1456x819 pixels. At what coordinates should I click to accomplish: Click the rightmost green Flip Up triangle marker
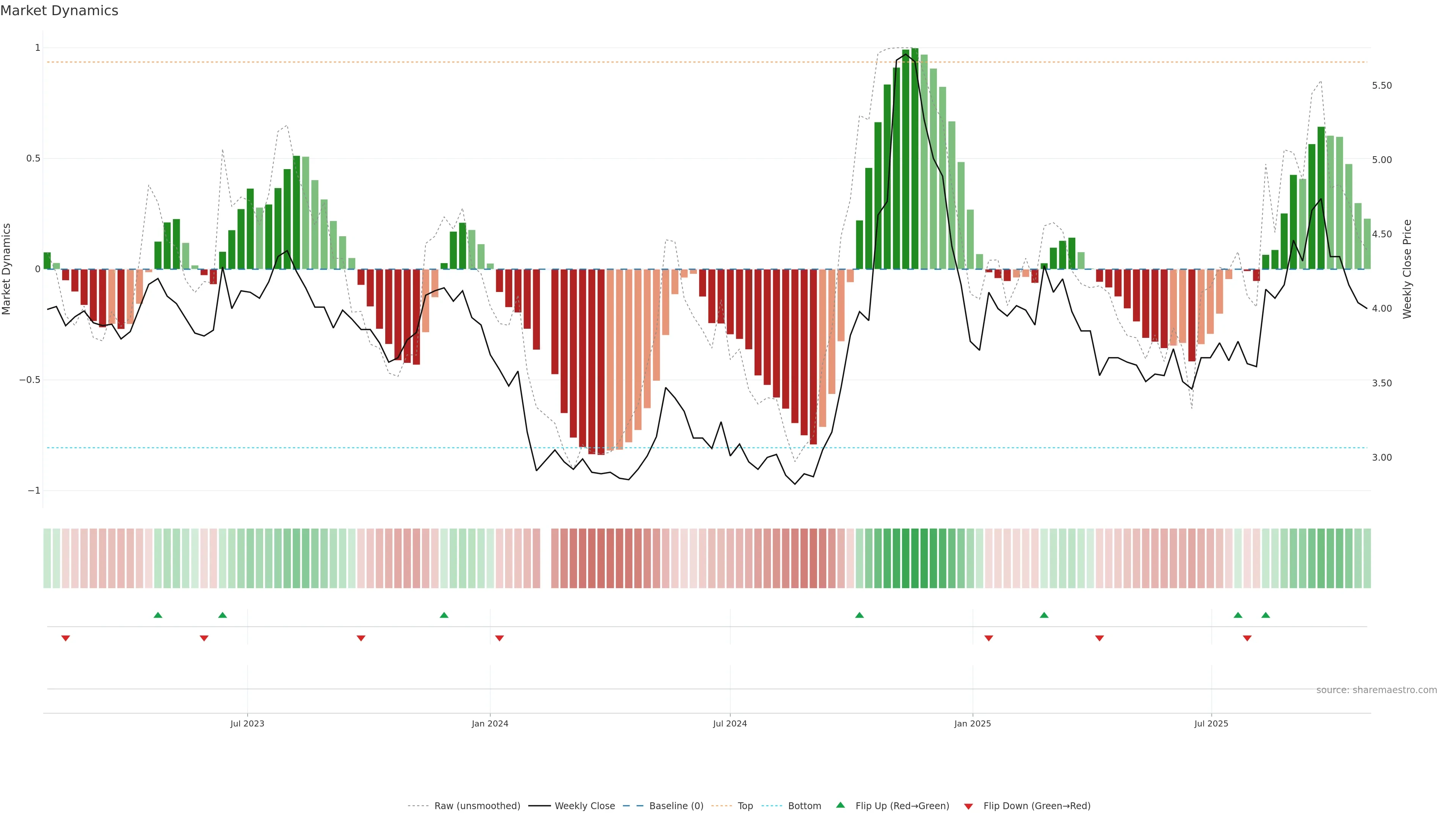[x=1266, y=615]
